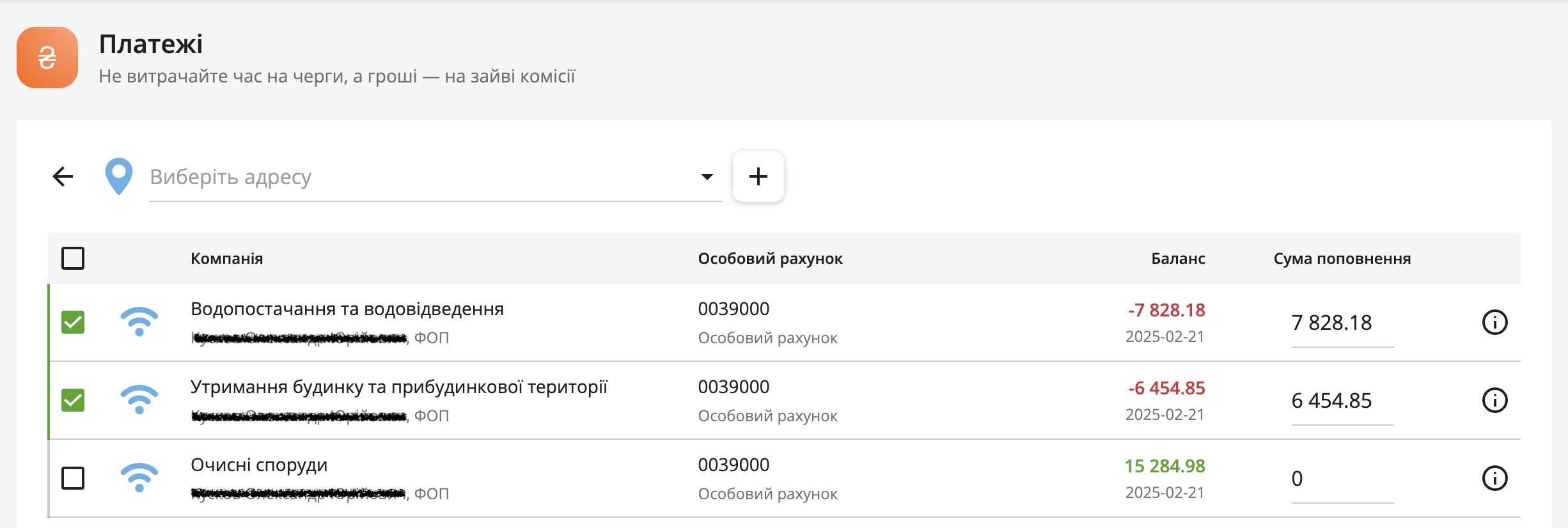Click account 0039000 in Утримання будинку row

point(733,387)
